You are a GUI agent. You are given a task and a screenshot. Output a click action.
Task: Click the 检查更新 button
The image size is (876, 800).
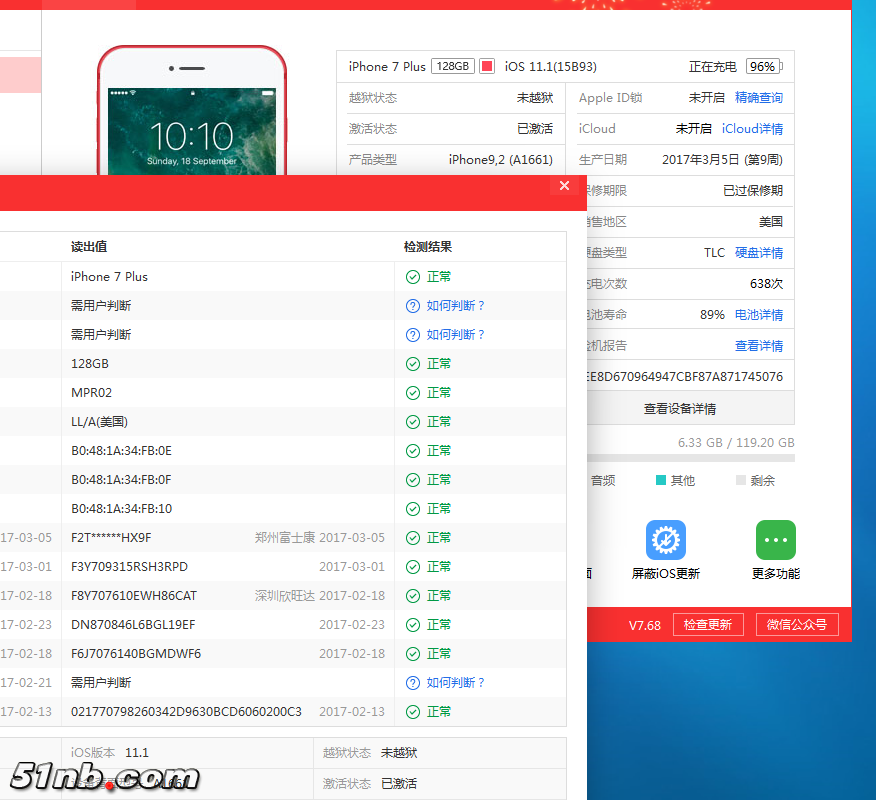[707, 625]
